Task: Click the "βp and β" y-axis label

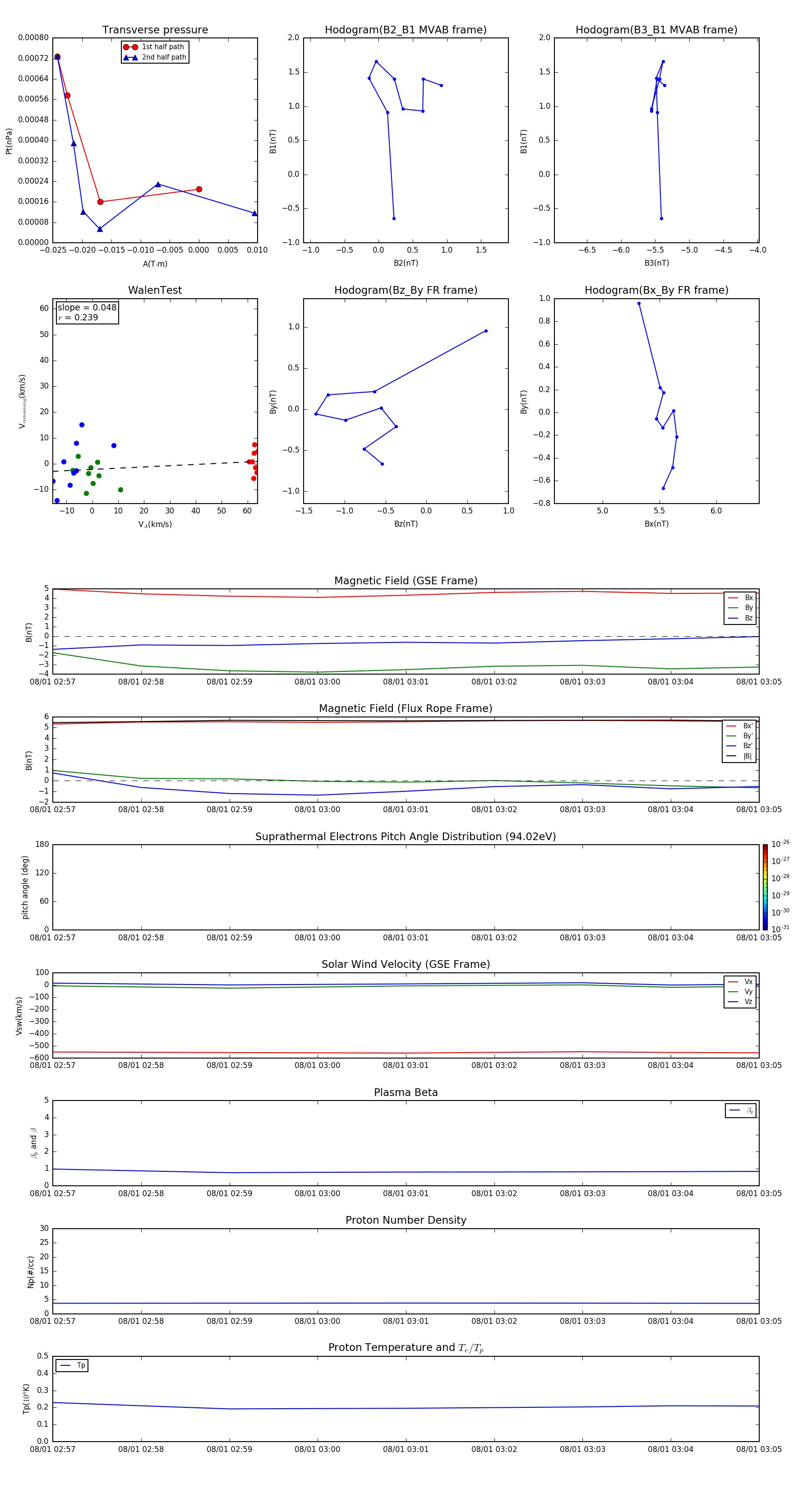Action: coord(33,1143)
